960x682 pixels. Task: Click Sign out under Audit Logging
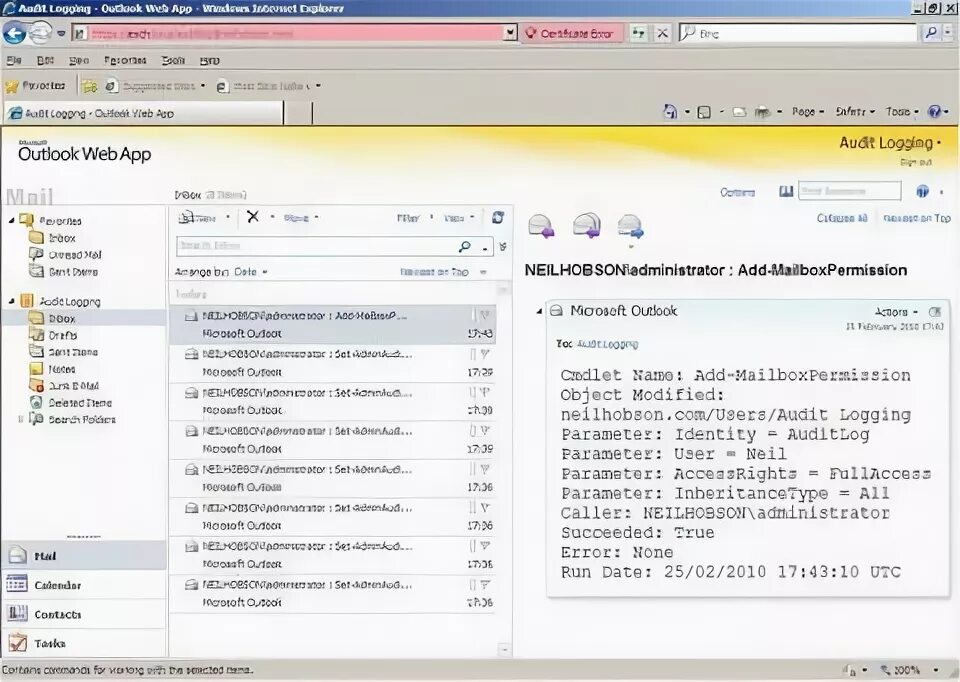[x=916, y=162]
